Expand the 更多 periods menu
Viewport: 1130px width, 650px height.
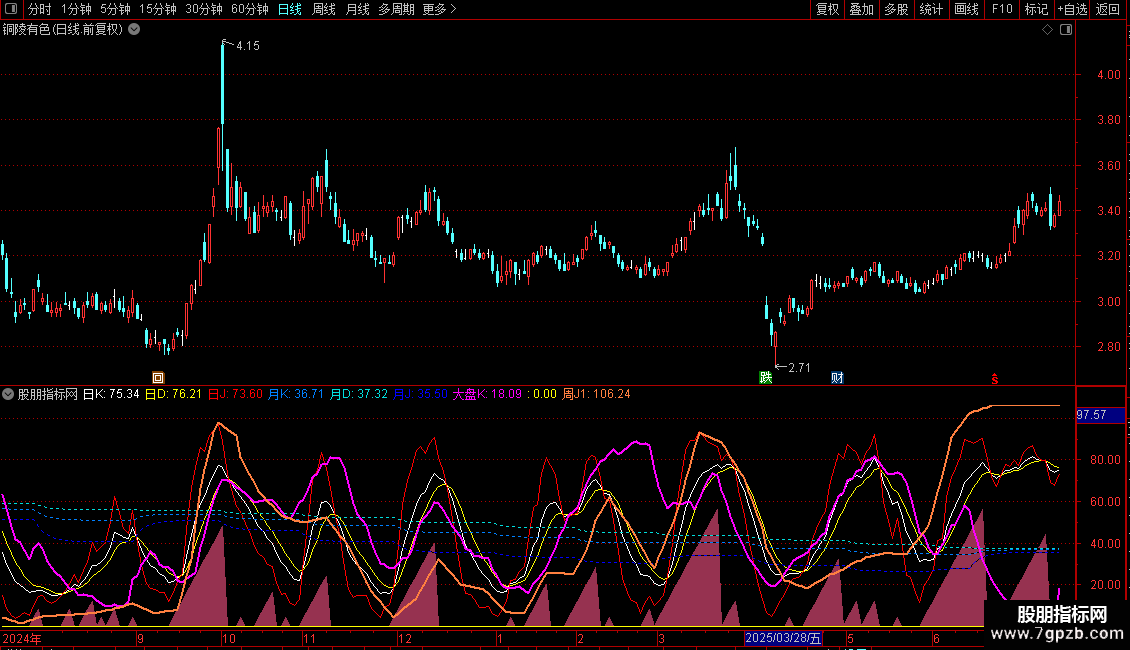[x=439, y=9]
